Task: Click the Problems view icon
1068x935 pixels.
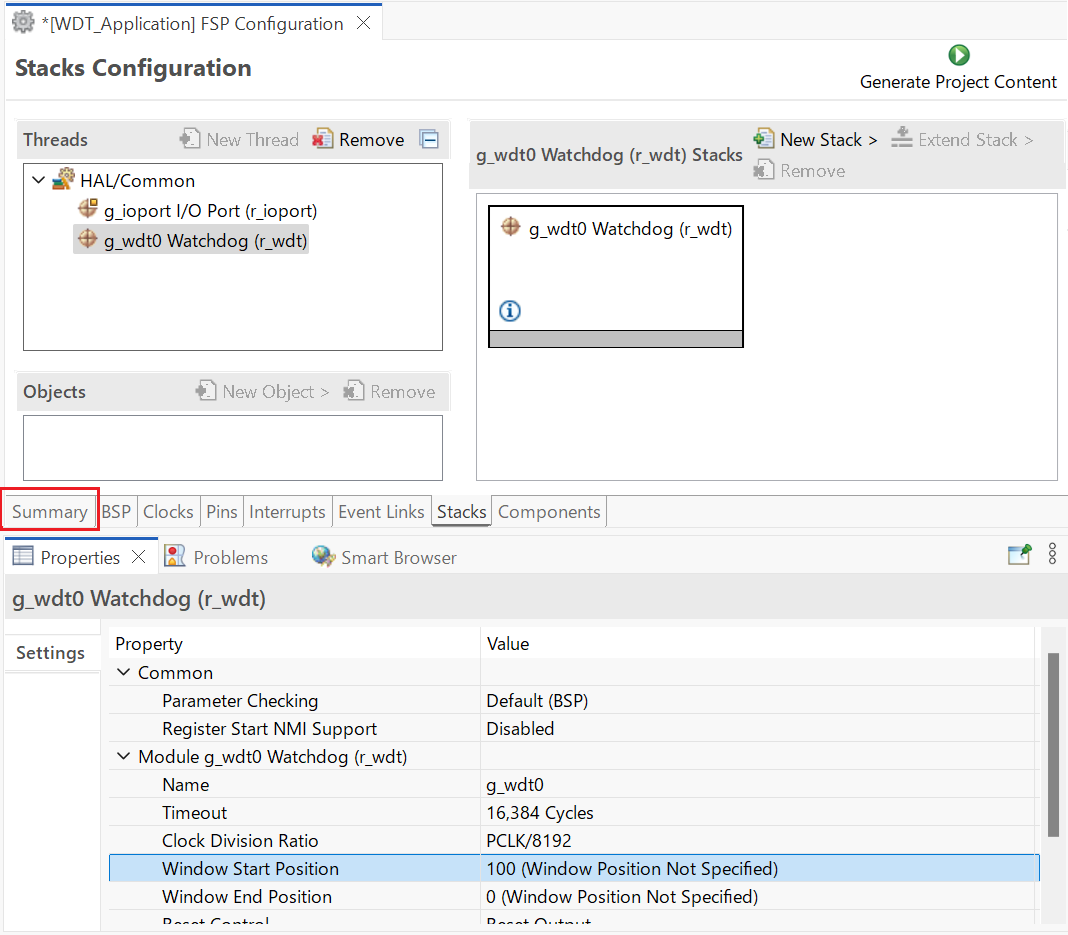Action: pos(174,556)
